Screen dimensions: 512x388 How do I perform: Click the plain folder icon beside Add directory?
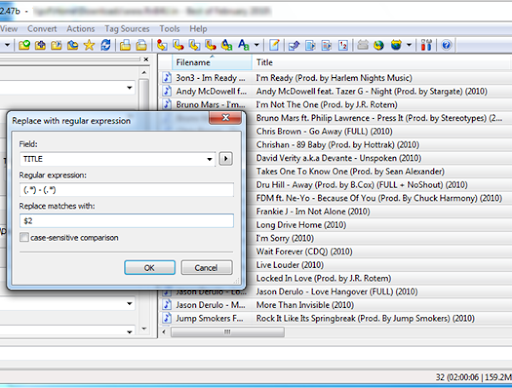tap(56, 45)
